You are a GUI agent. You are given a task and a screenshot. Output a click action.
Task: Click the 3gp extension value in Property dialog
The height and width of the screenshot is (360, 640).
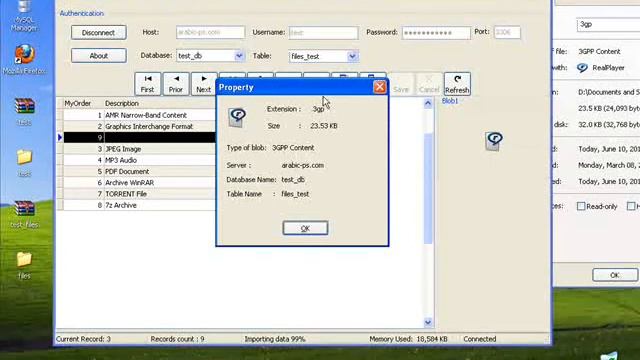318,109
